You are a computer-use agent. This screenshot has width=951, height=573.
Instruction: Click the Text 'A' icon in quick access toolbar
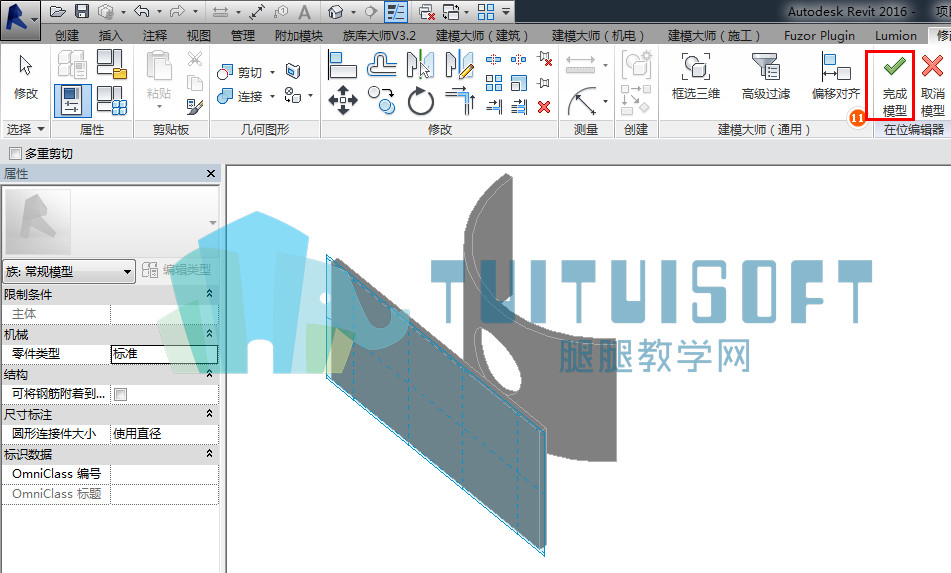pyautogui.click(x=304, y=12)
